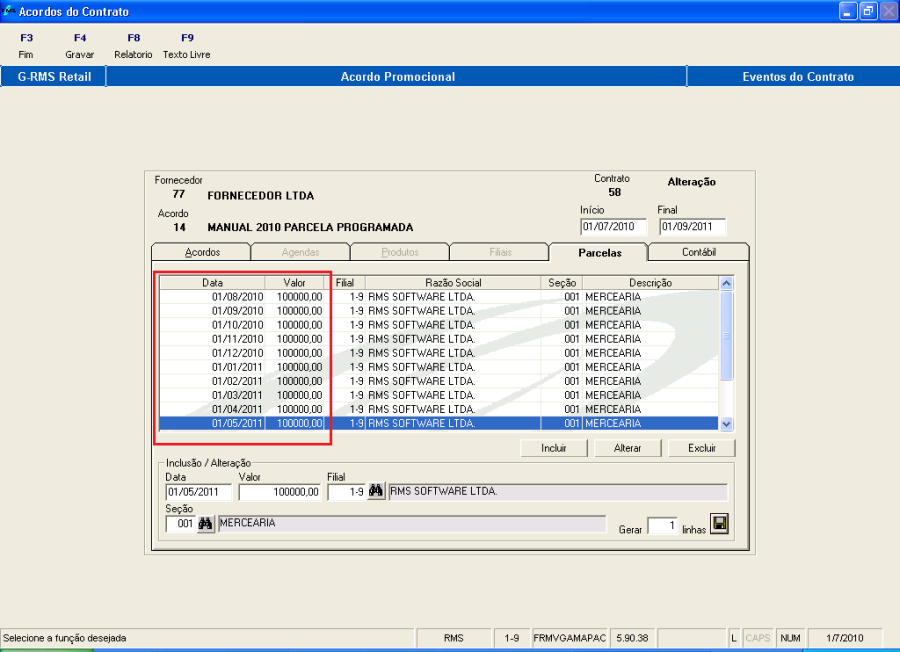Click the Acordo Promocional header bar
The image size is (900, 652).
pyautogui.click(x=397, y=77)
